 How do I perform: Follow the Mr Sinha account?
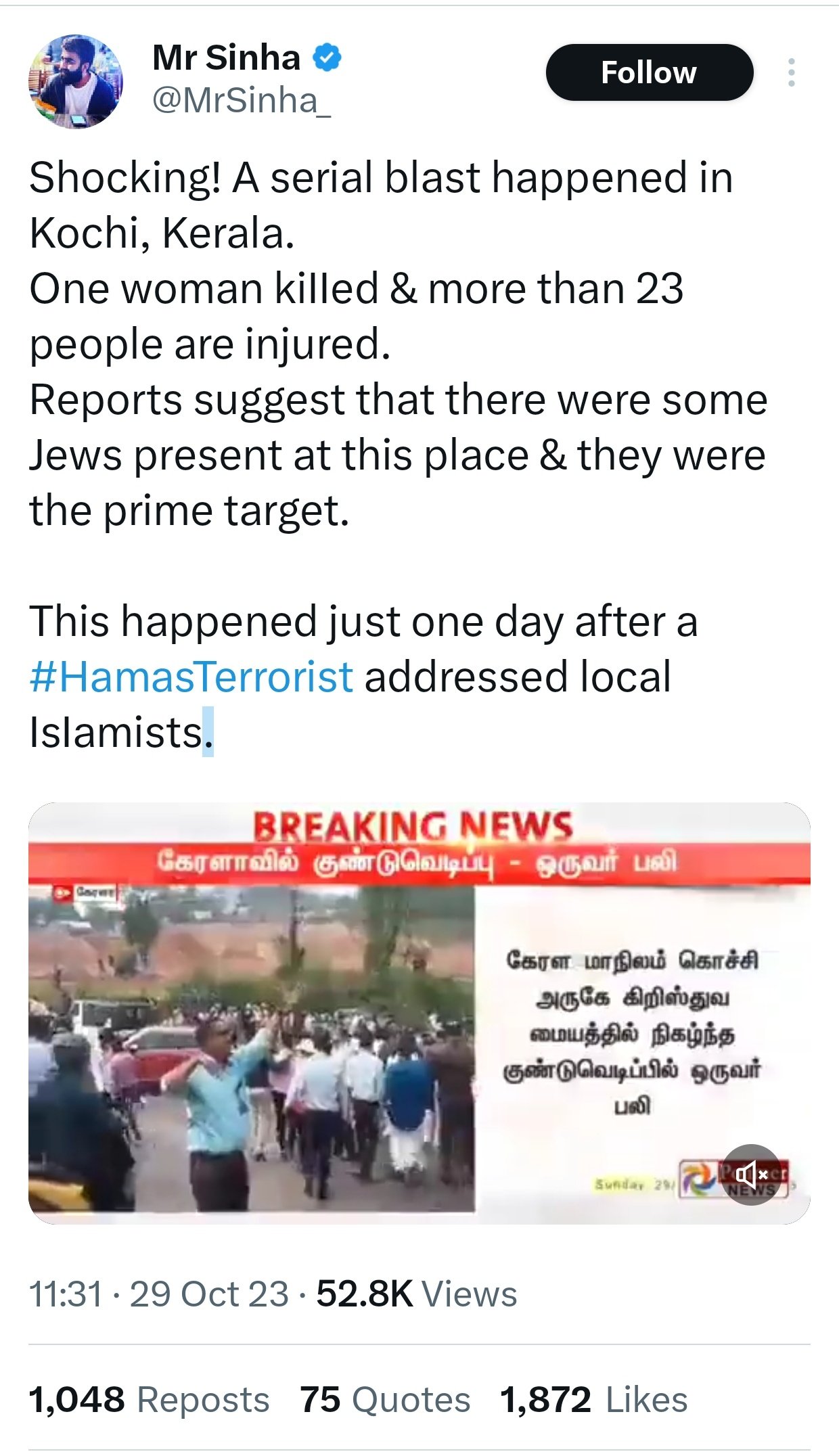pyautogui.click(x=649, y=72)
